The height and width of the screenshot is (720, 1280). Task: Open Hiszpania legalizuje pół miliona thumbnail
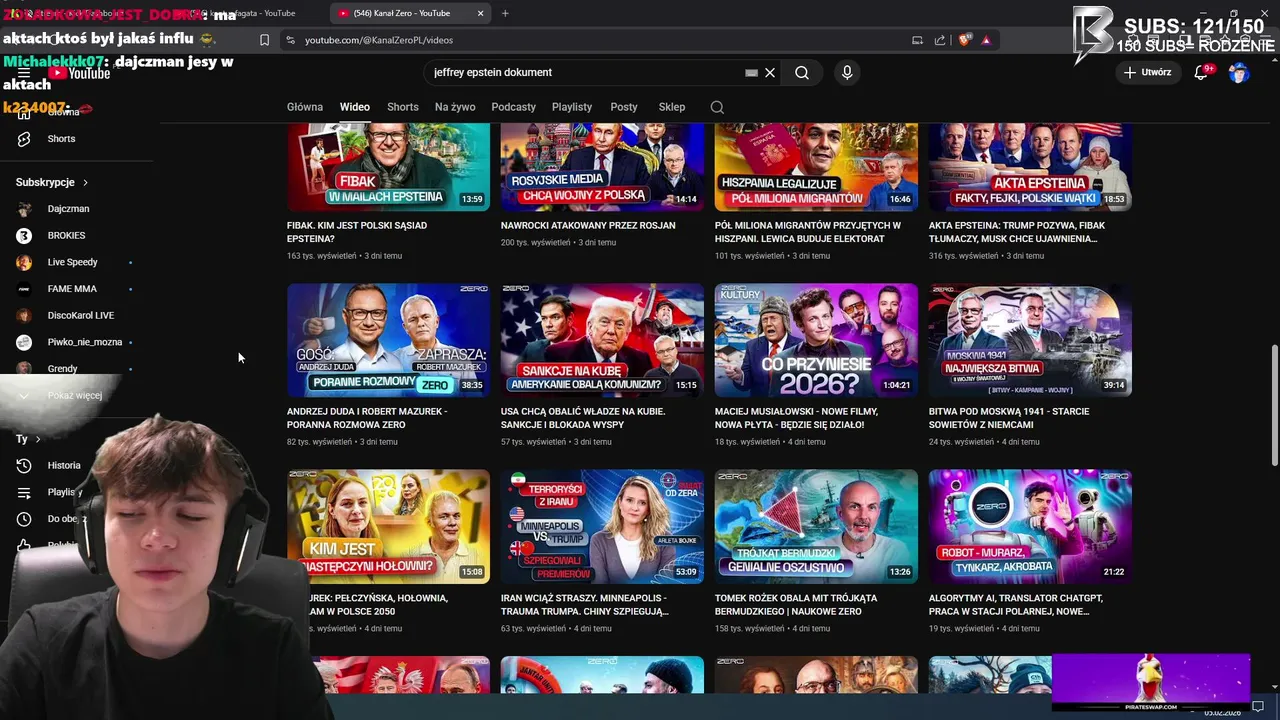coord(816,167)
